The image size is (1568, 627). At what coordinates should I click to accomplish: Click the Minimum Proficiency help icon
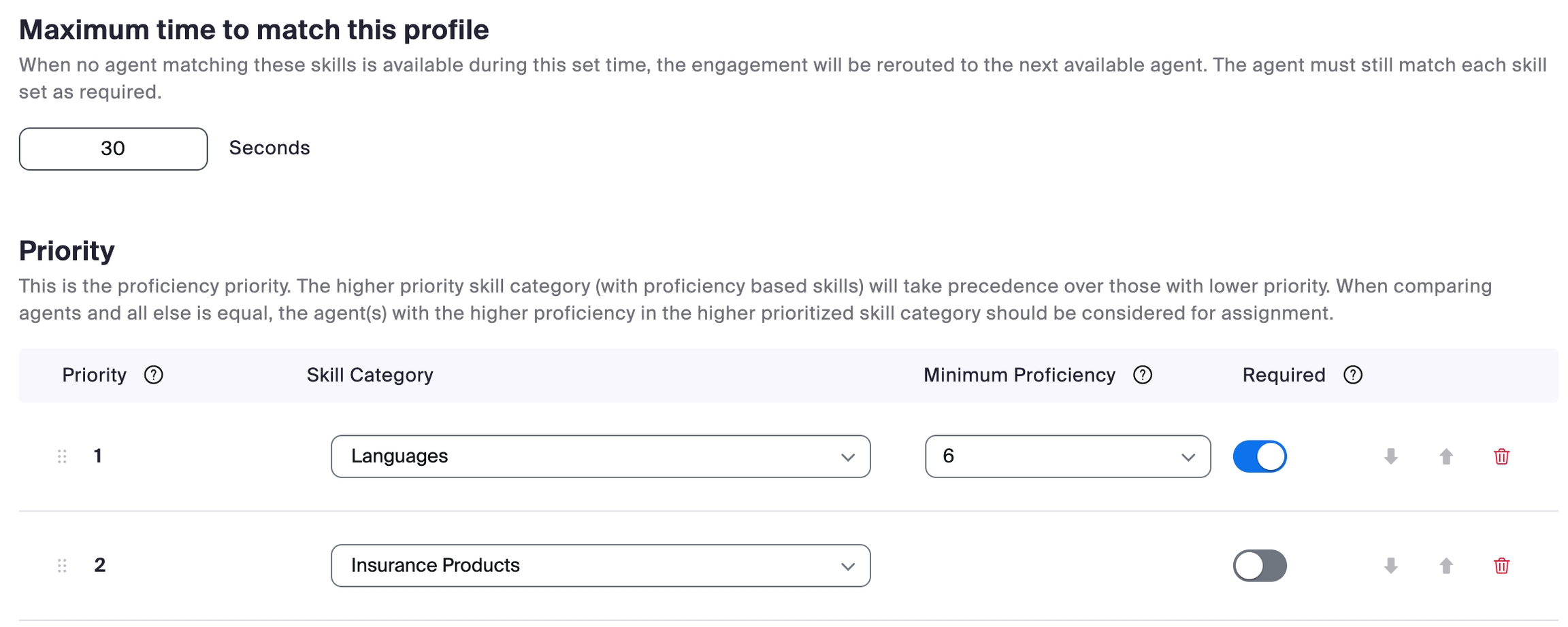[x=1143, y=375]
